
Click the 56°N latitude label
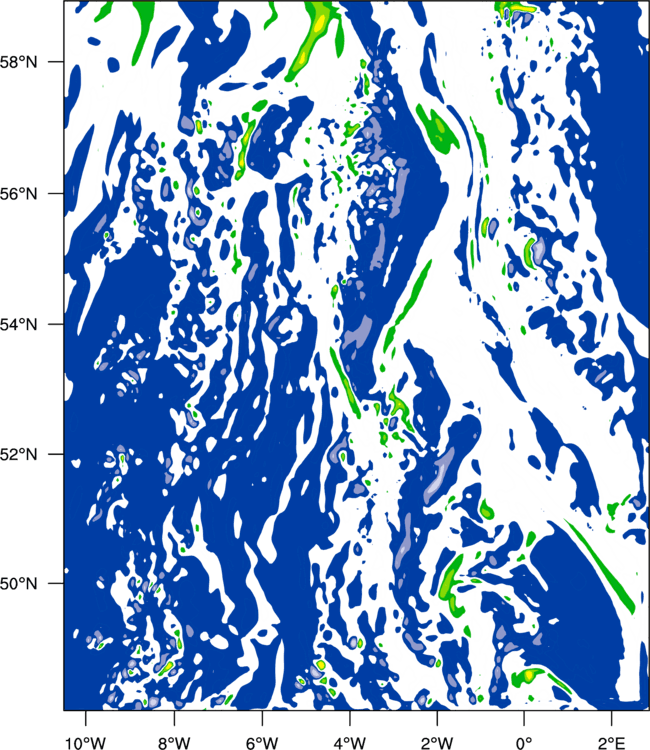pyautogui.click(x=19, y=194)
